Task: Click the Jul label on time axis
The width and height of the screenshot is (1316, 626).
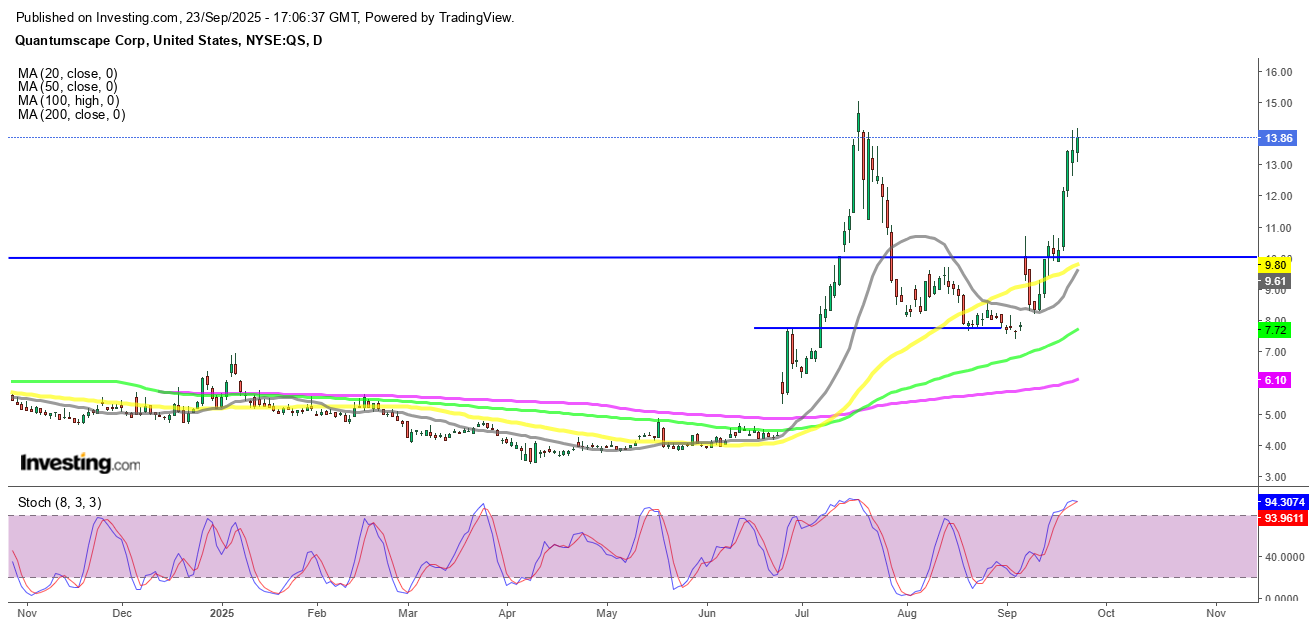Action: [x=803, y=612]
